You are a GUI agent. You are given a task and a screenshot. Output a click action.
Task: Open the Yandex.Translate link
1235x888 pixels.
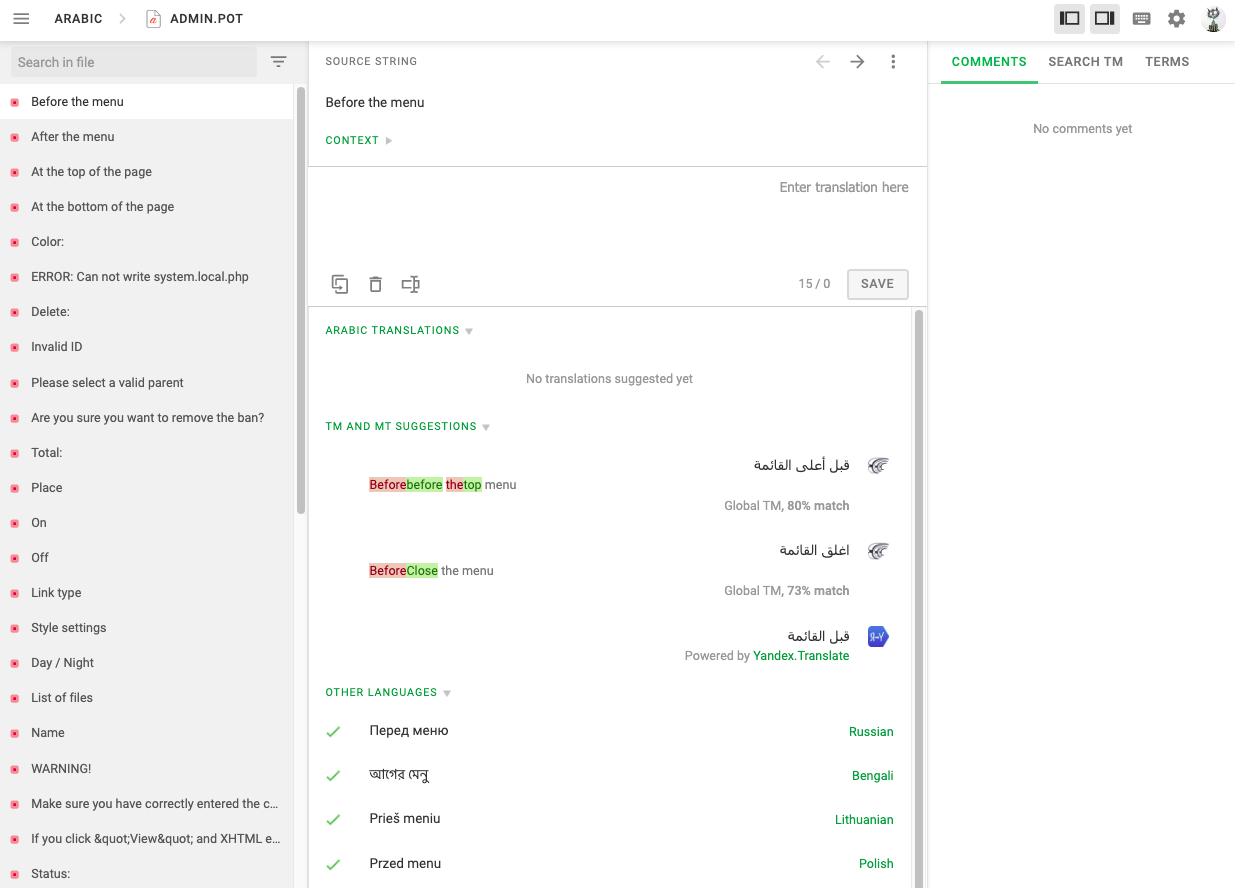tap(800, 656)
